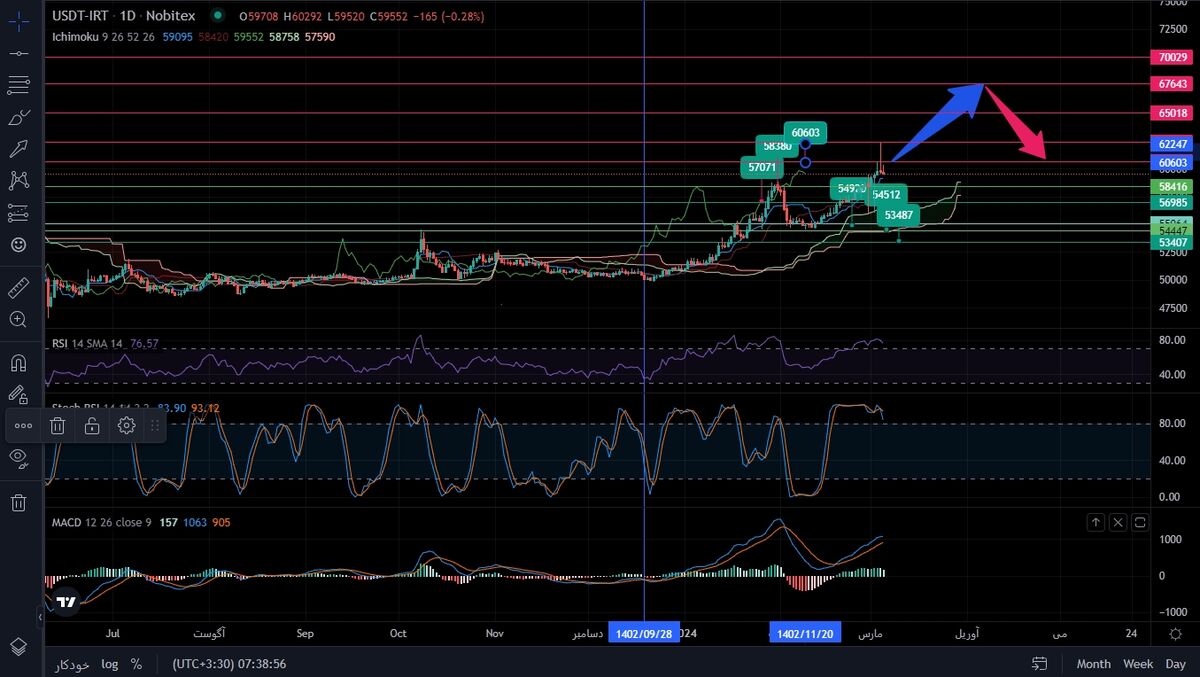1200x677 pixels.
Task: Enable magnet snapping mode
Action: tap(20, 363)
